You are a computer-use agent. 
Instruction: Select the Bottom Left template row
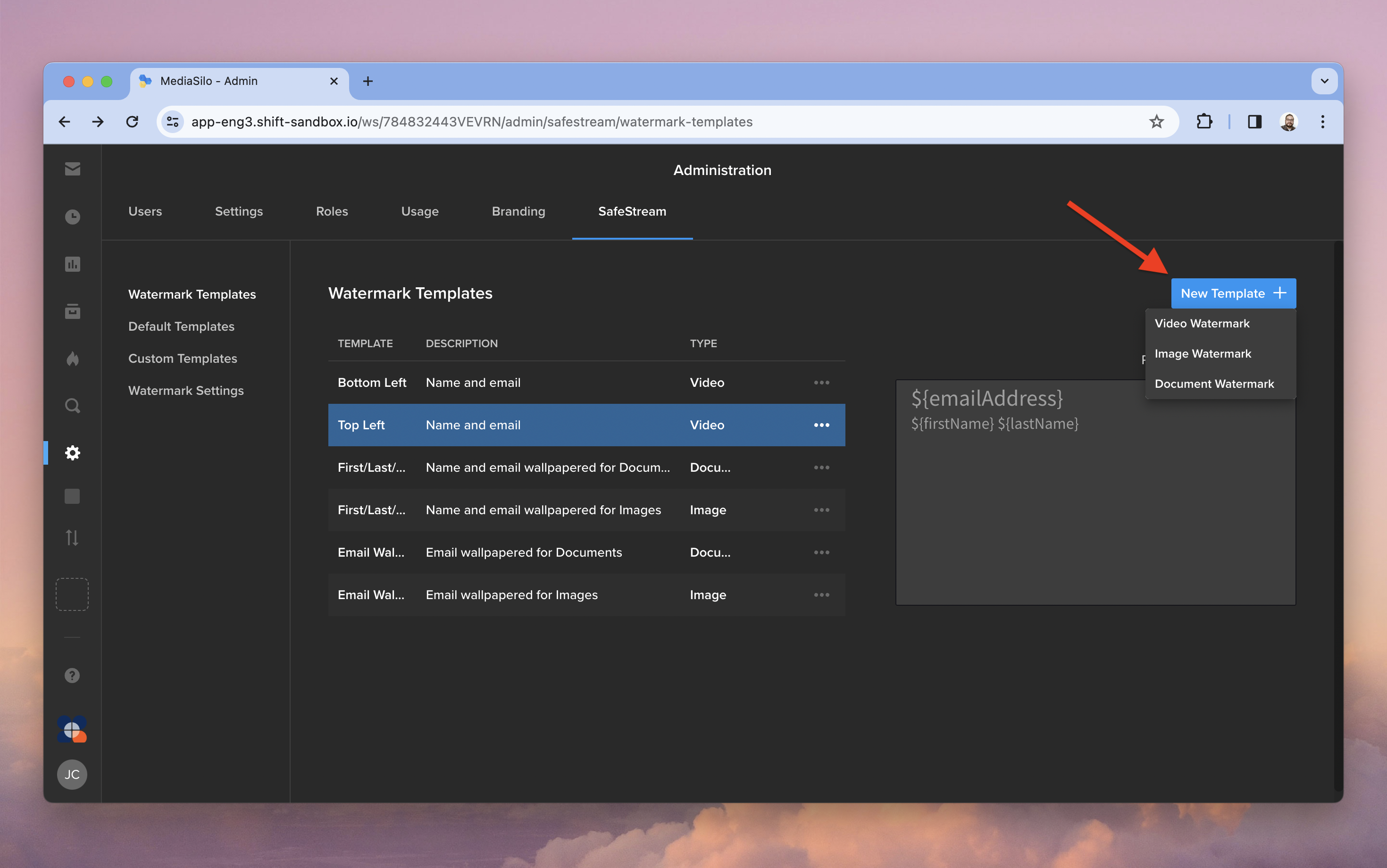(x=586, y=382)
